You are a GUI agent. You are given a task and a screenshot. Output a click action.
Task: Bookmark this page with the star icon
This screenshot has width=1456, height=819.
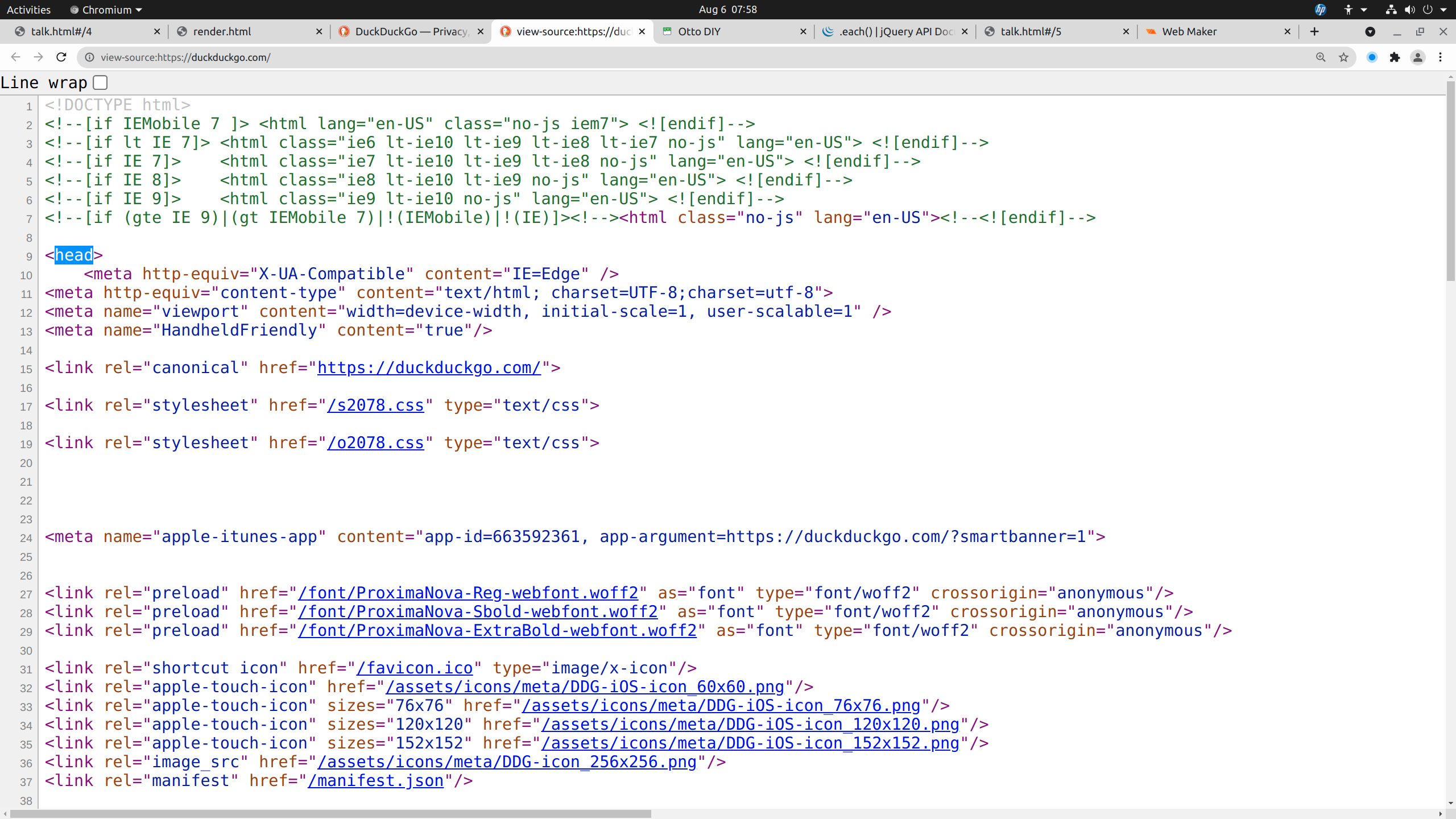tap(1343, 57)
